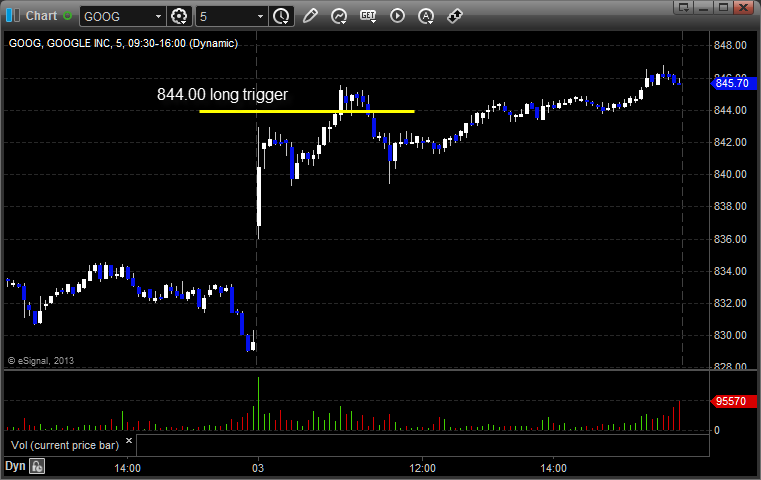Click the Chart title label

pyautogui.click(x=41, y=16)
